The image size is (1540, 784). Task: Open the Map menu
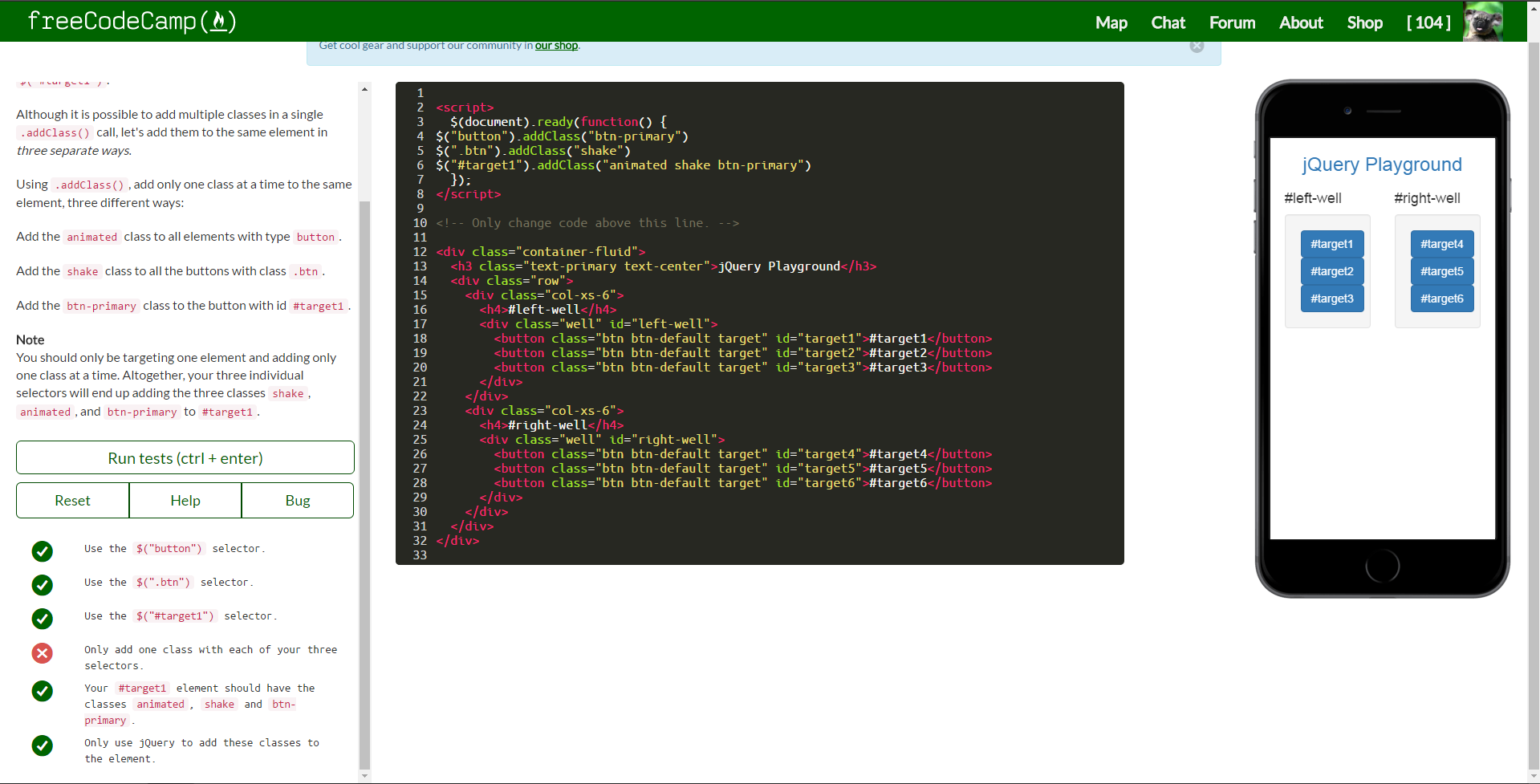click(1111, 22)
